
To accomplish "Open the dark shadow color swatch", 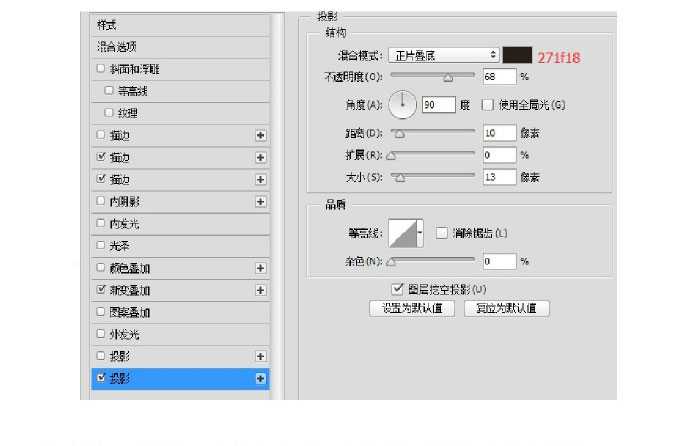I will [x=517, y=55].
